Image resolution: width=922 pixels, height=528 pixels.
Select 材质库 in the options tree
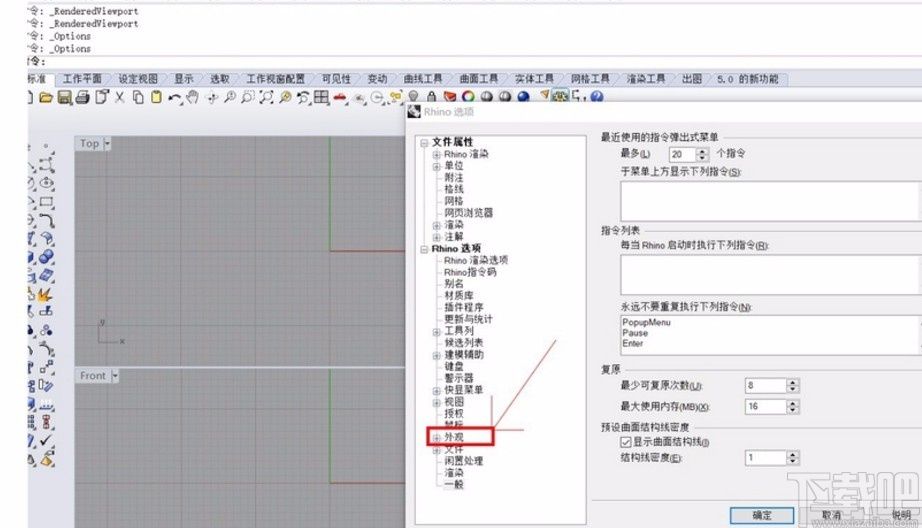pyautogui.click(x=459, y=296)
